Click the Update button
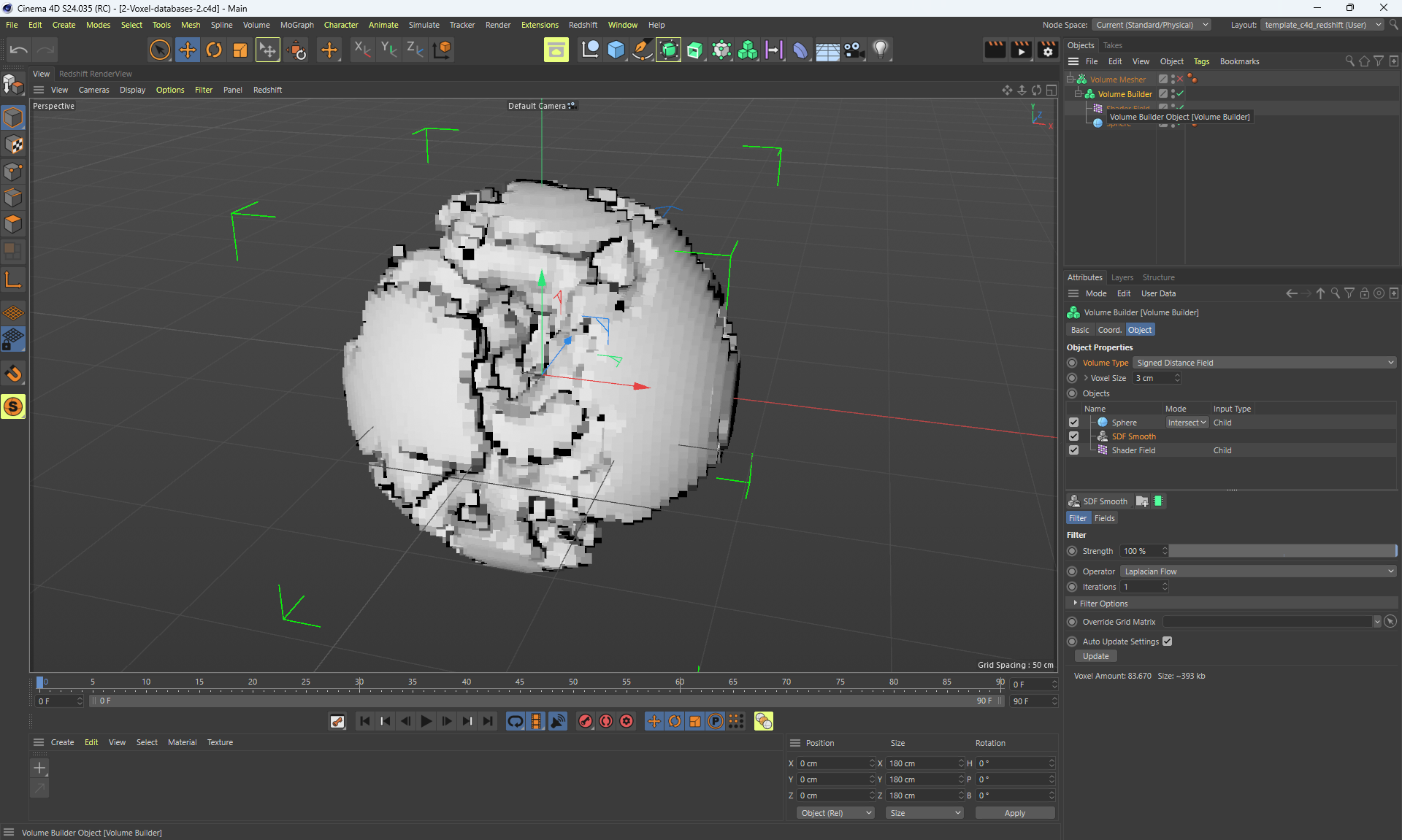Screen dimensions: 1402x840 click(x=1095, y=656)
